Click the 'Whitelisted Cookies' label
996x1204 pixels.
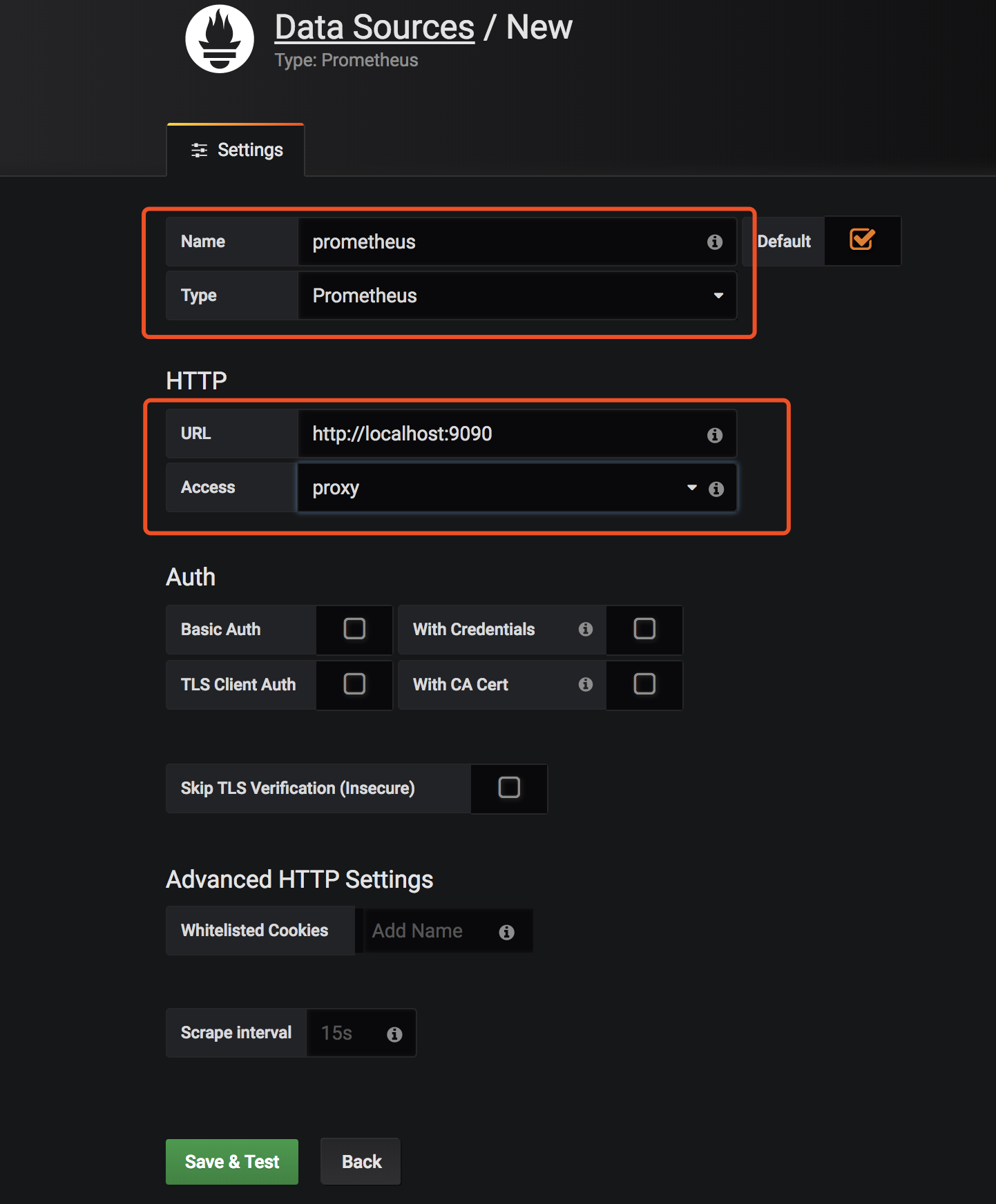point(254,931)
